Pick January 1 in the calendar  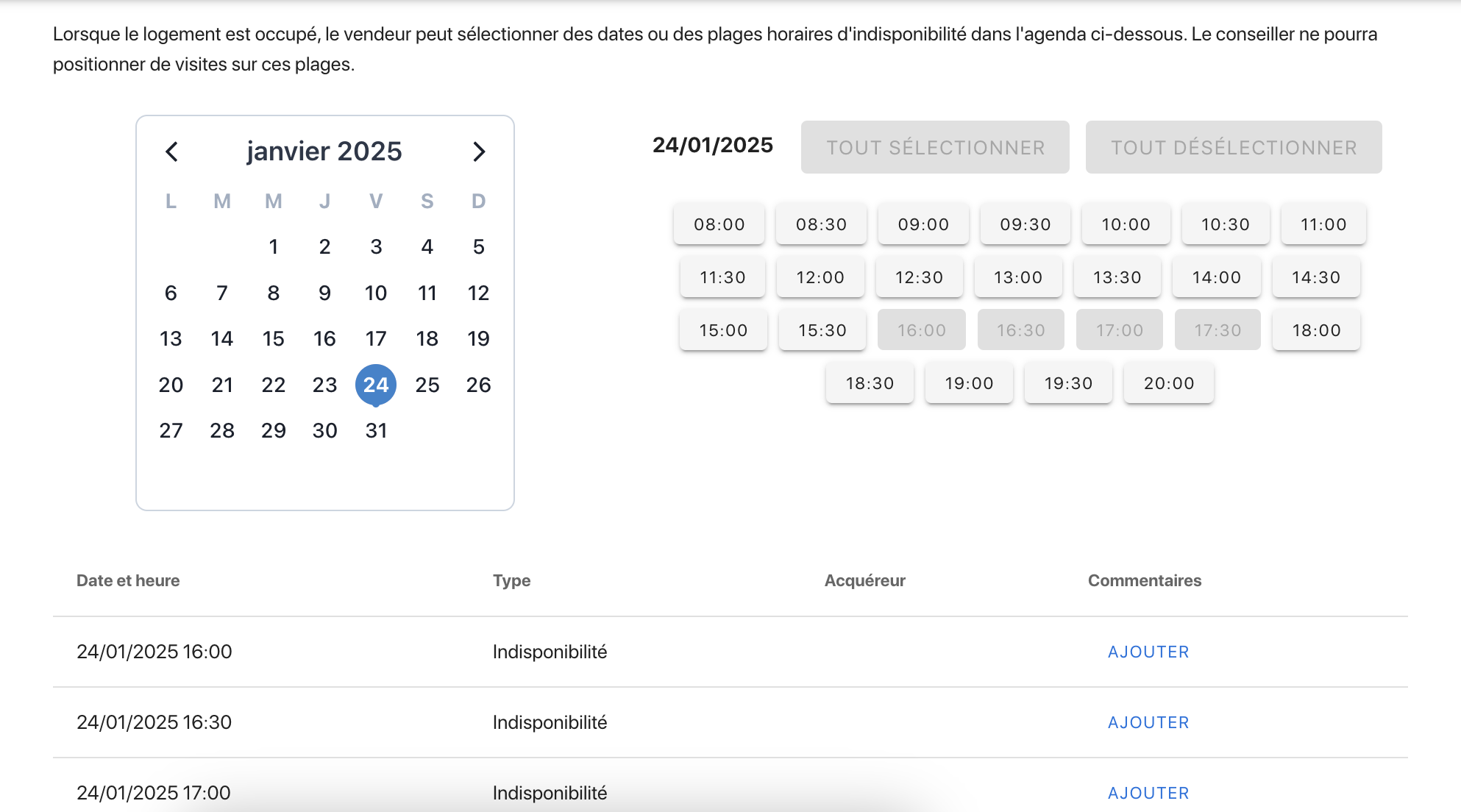pyautogui.click(x=273, y=246)
